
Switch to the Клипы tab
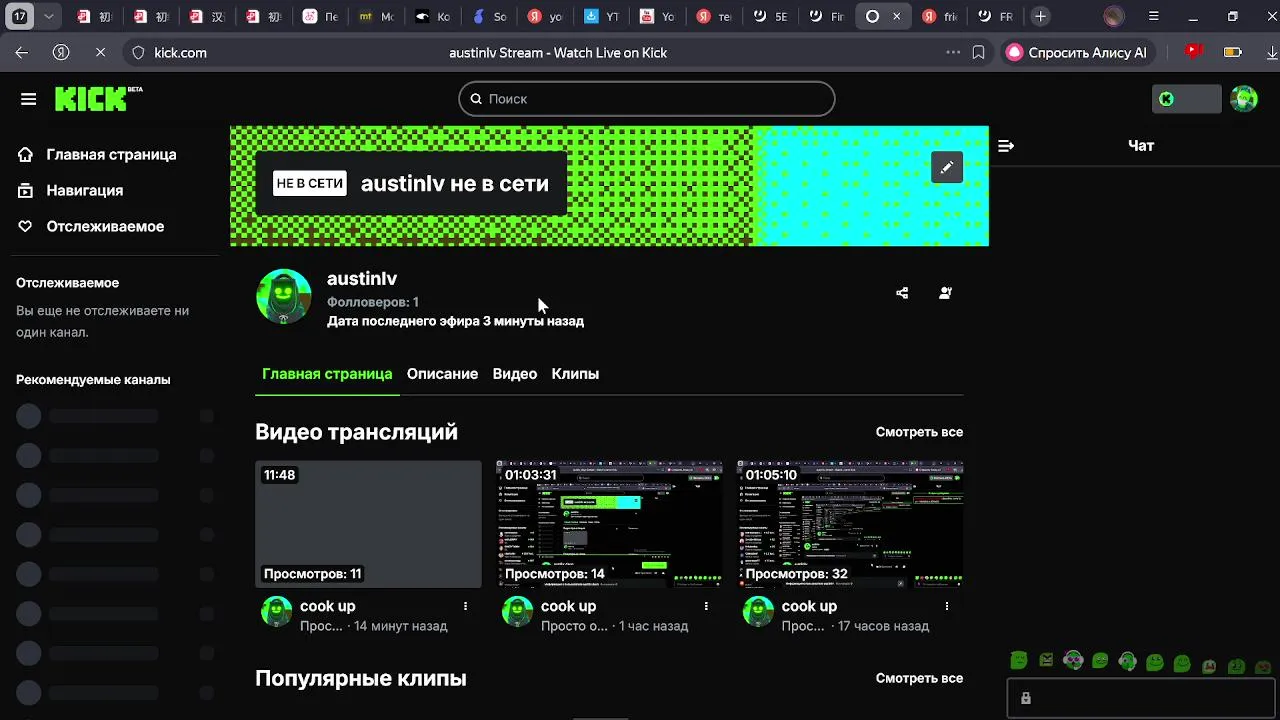coord(575,374)
